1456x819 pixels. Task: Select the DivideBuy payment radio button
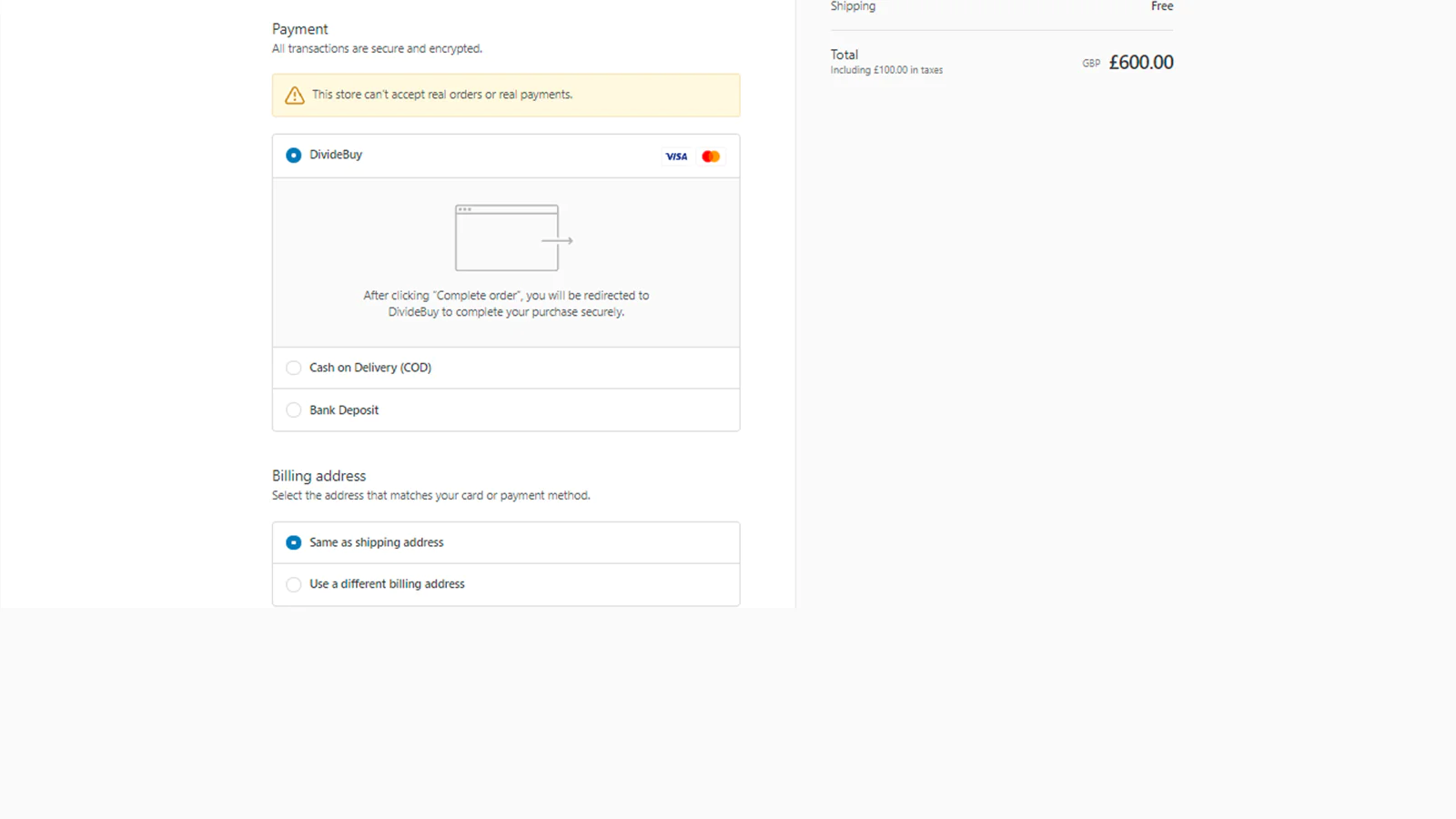point(293,156)
